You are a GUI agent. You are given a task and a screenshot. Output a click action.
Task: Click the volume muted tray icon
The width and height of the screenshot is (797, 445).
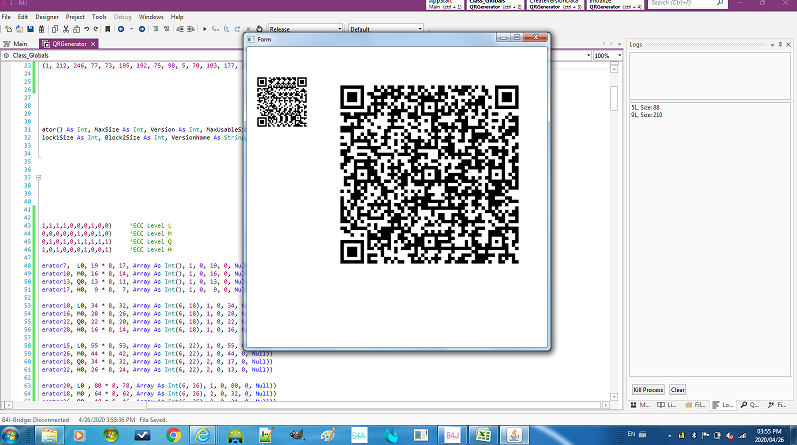point(730,435)
